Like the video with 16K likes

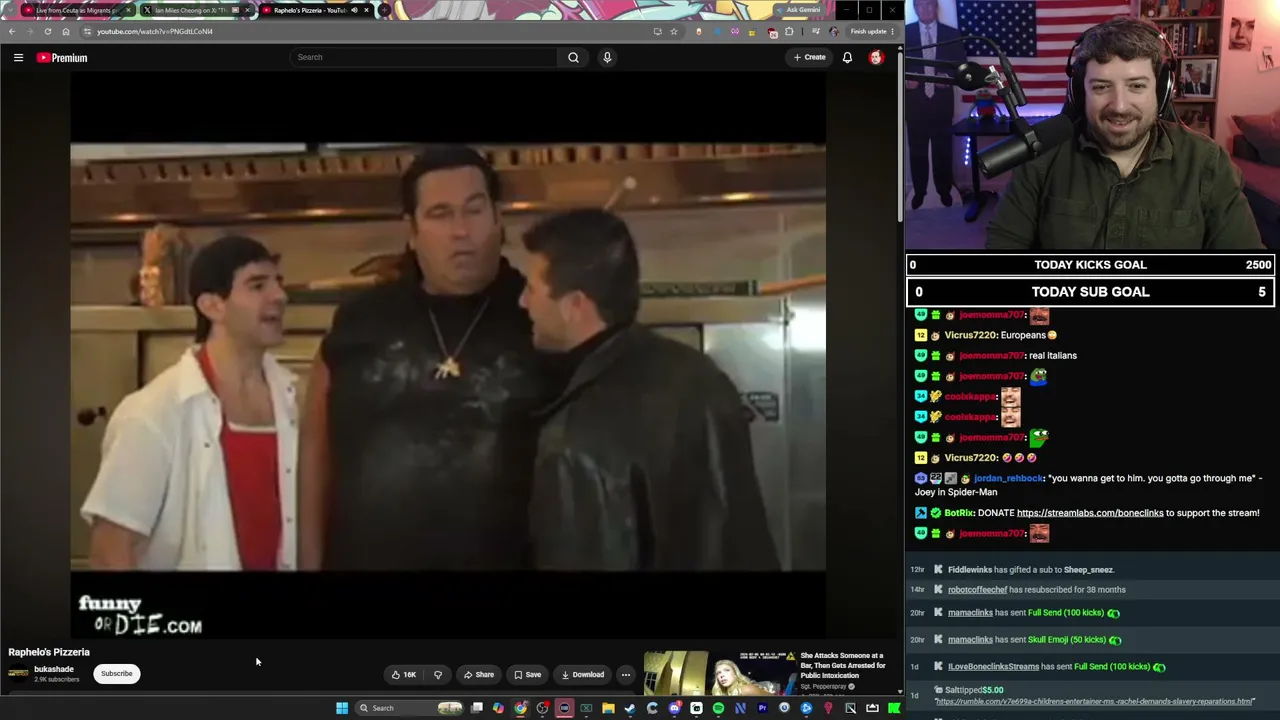pos(404,675)
